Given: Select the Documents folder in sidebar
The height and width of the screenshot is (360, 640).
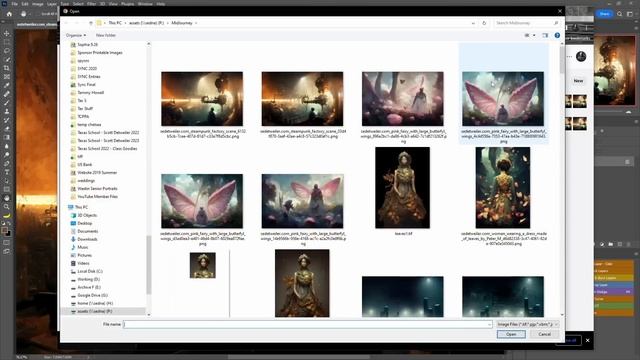Looking at the screenshot, I should point(87,231).
